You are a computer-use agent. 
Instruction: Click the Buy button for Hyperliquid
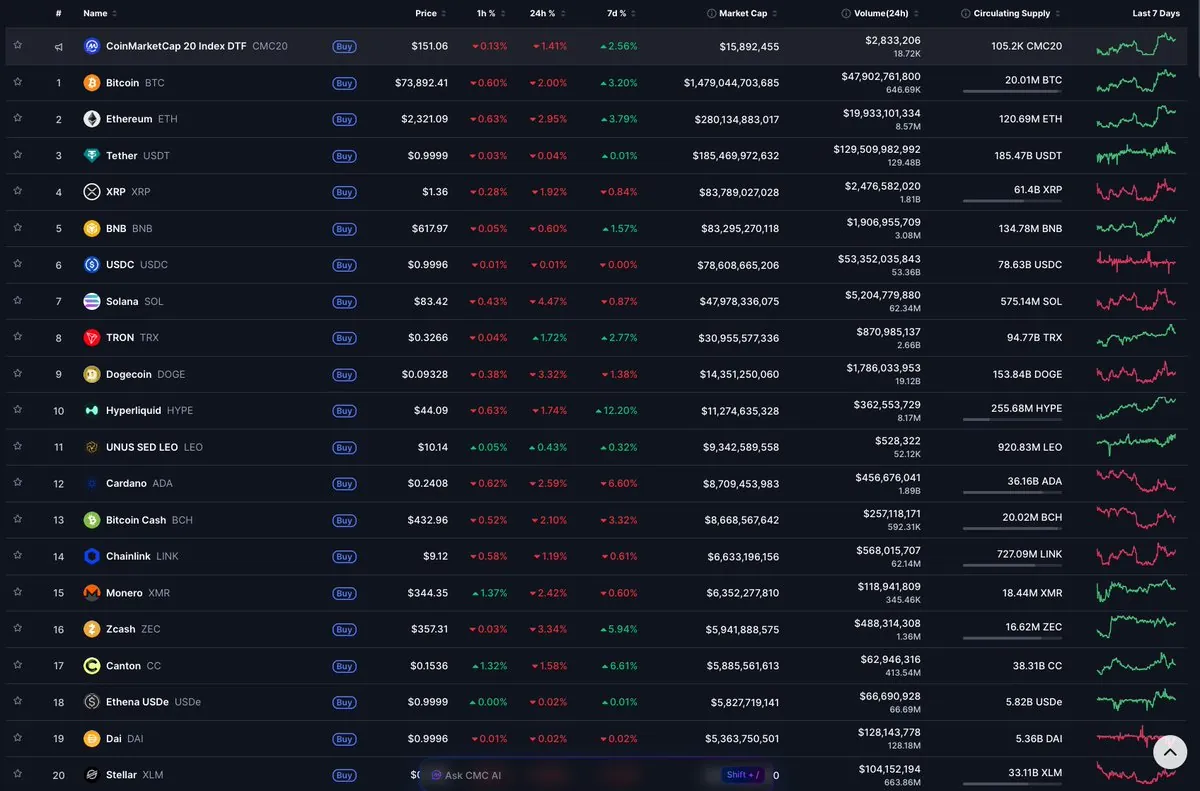pos(344,411)
